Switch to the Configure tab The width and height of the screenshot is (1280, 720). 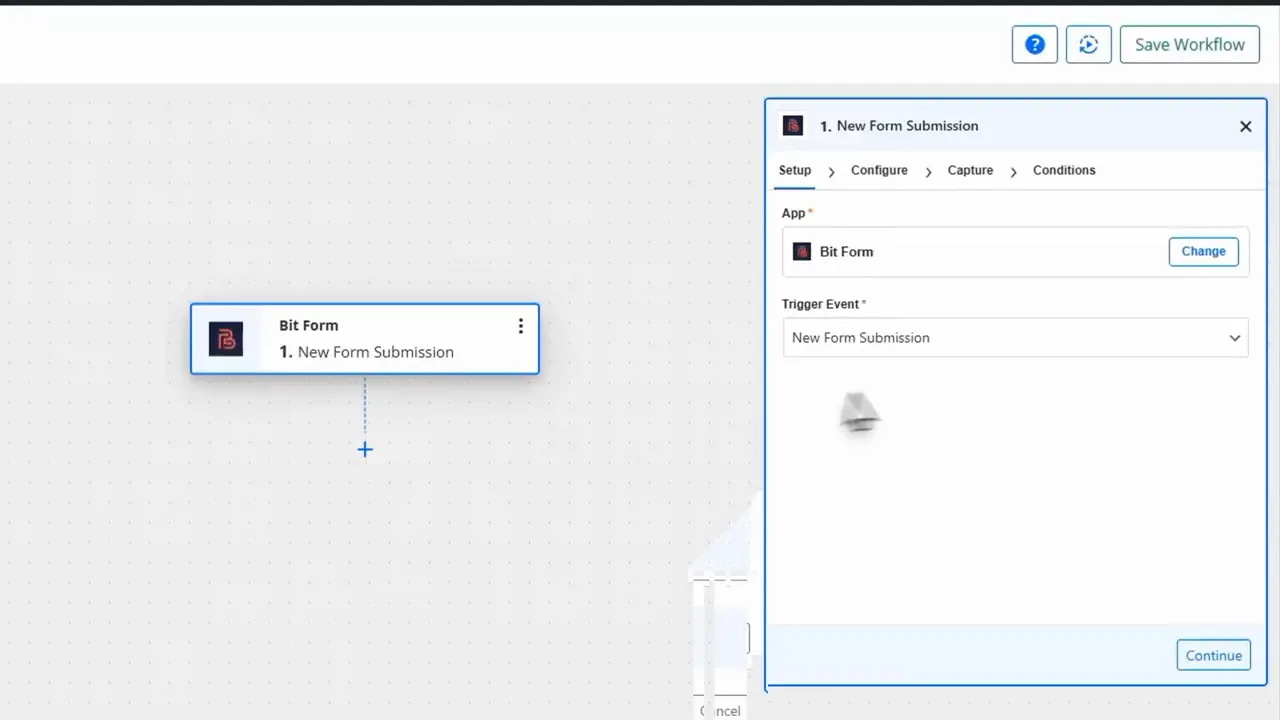click(x=878, y=170)
